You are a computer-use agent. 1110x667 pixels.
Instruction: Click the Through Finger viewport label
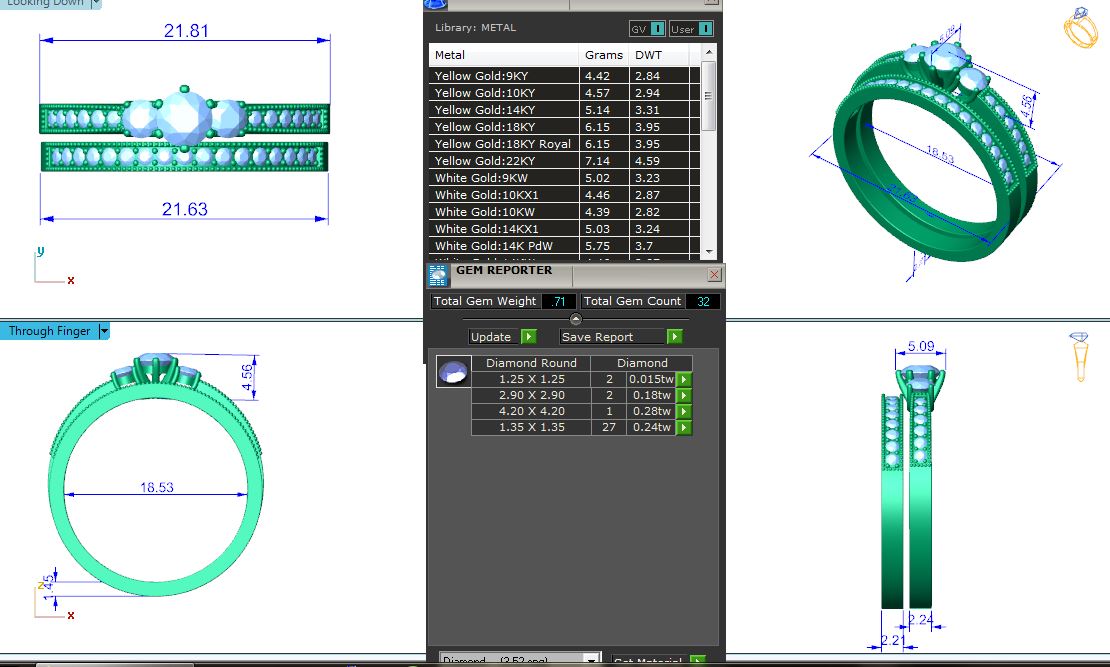49,331
